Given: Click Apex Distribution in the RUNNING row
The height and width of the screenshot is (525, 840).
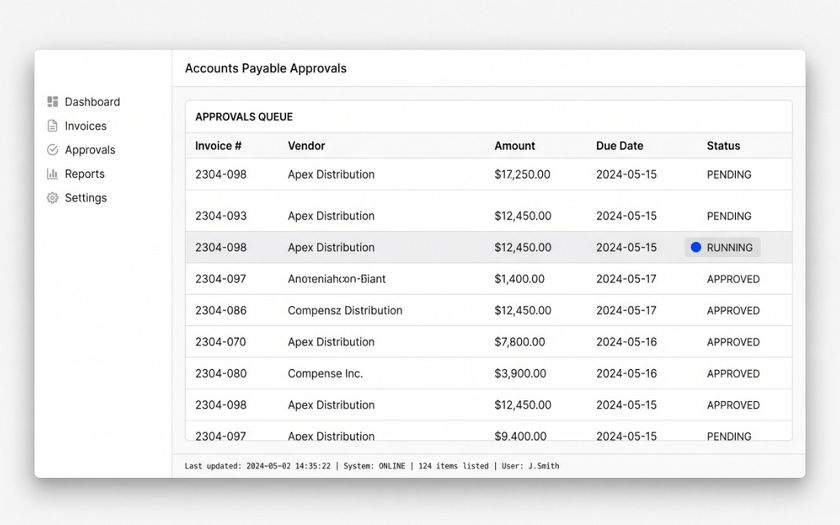Looking at the screenshot, I should tap(331, 248).
